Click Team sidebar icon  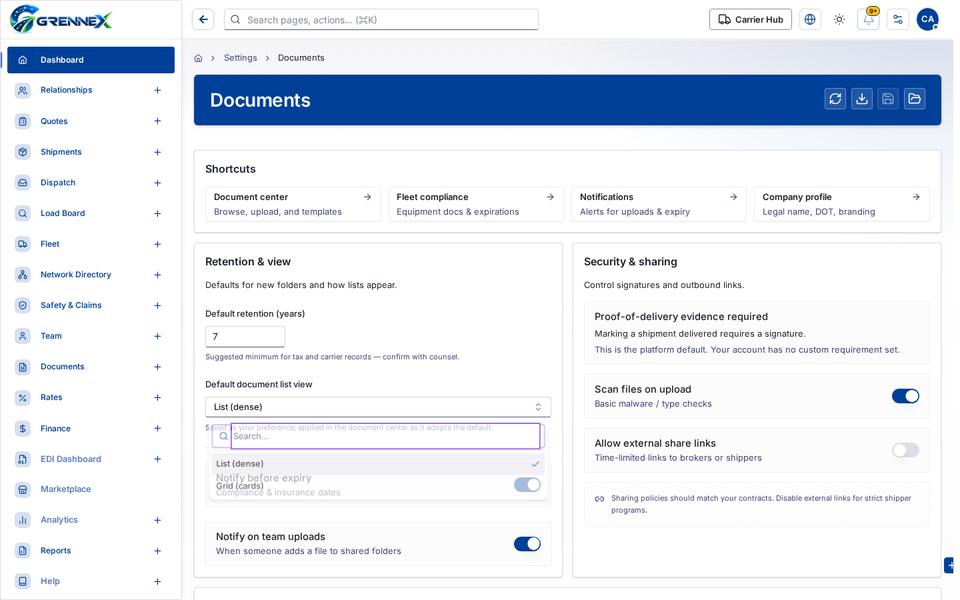23,336
